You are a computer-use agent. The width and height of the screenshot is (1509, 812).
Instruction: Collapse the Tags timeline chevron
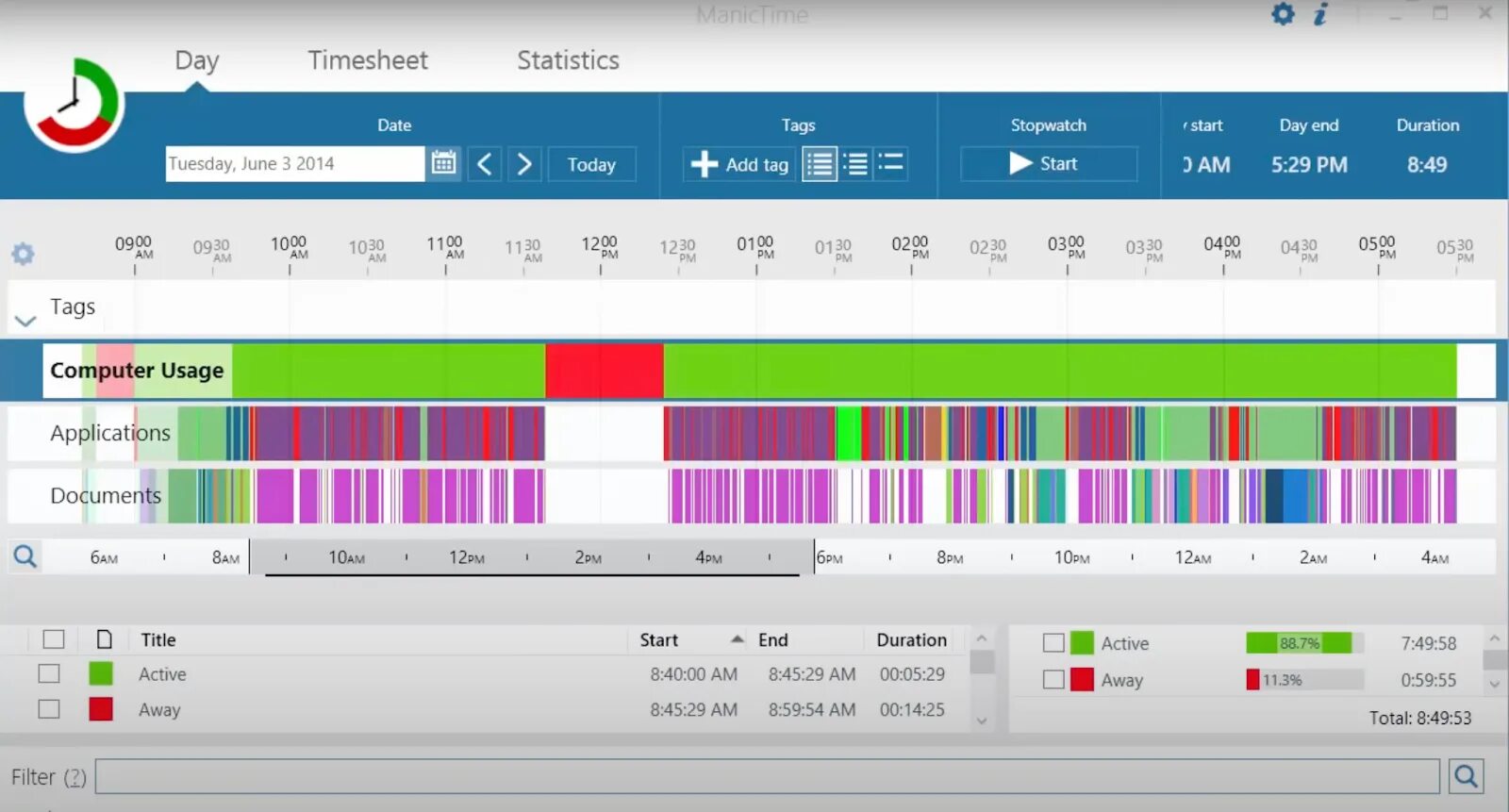[25, 321]
